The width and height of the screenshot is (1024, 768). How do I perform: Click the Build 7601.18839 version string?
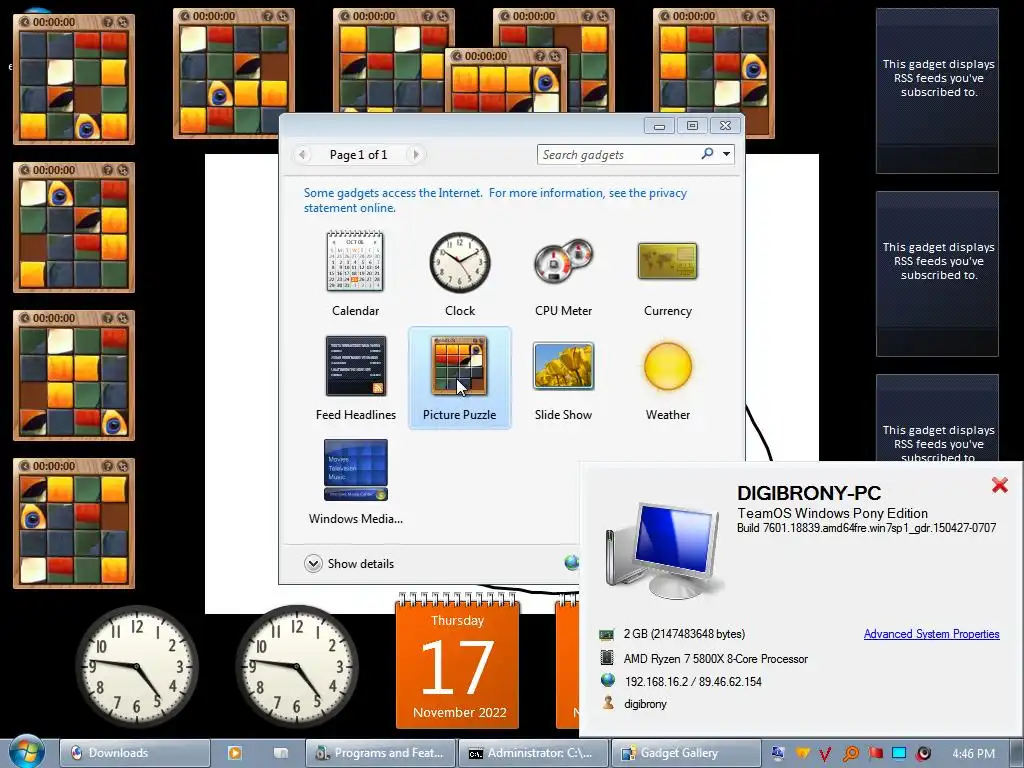click(x=866, y=528)
